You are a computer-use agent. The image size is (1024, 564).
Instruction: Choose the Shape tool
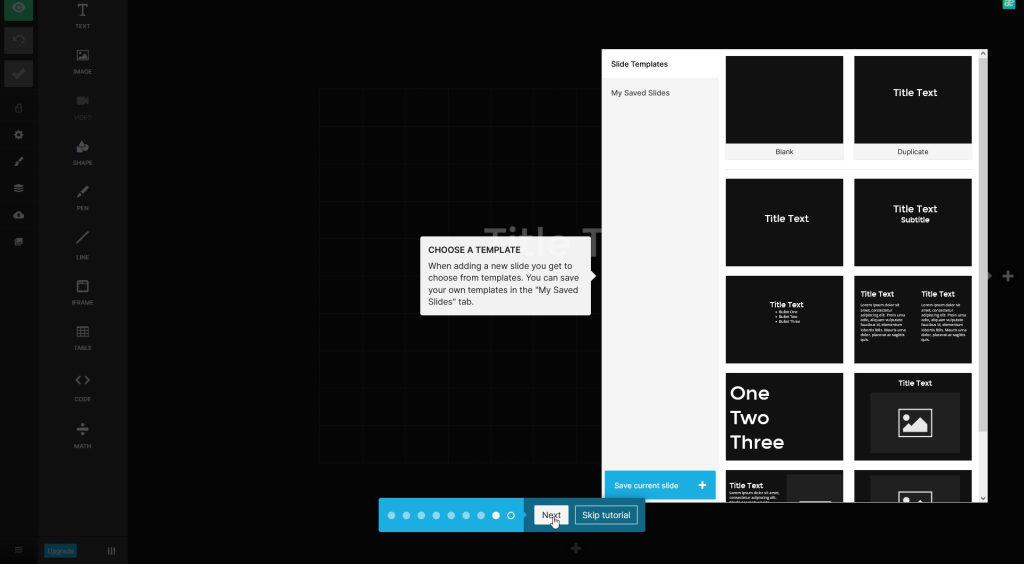coord(82,153)
